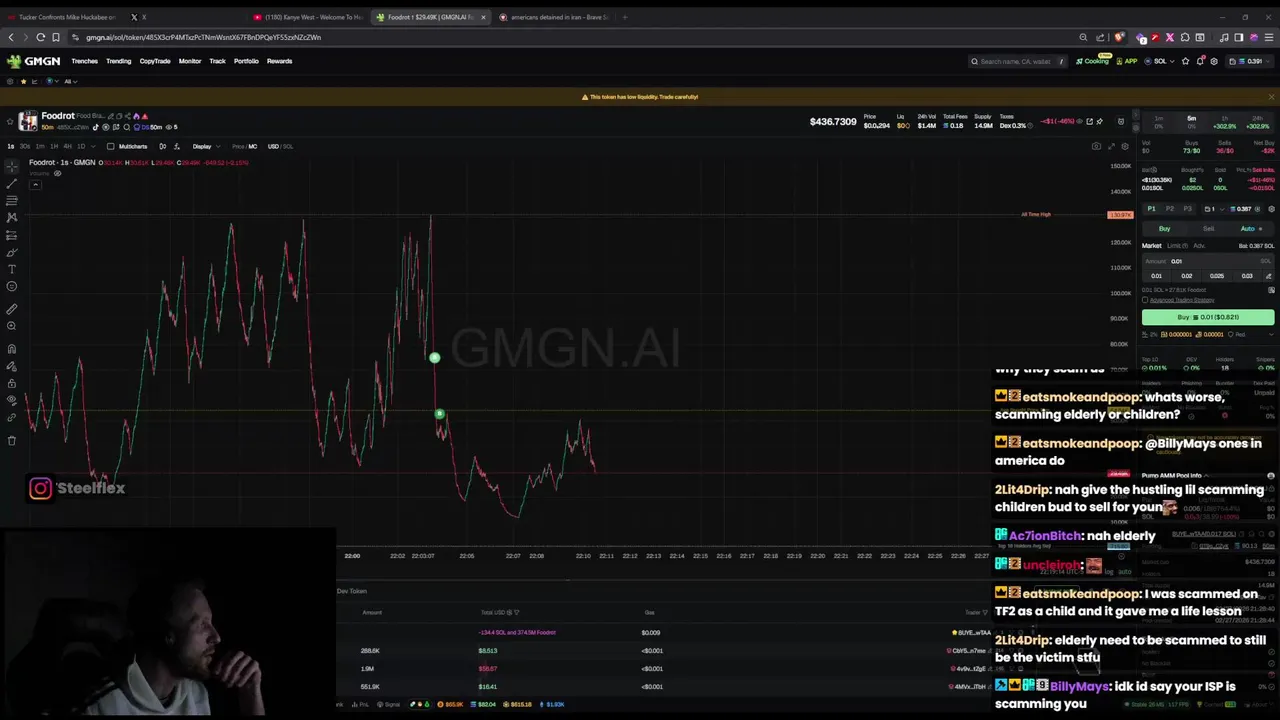
Task: Open the header settings gear
Action: tap(1214, 61)
